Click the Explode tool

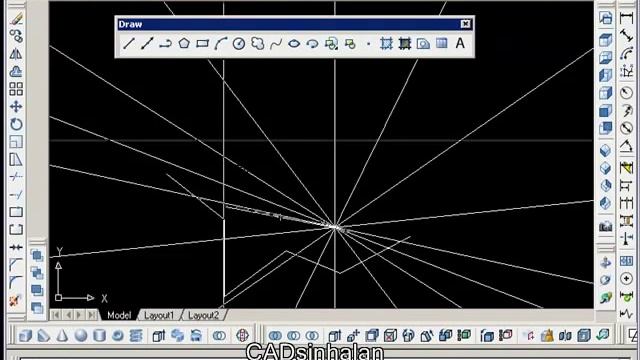(x=16, y=300)
